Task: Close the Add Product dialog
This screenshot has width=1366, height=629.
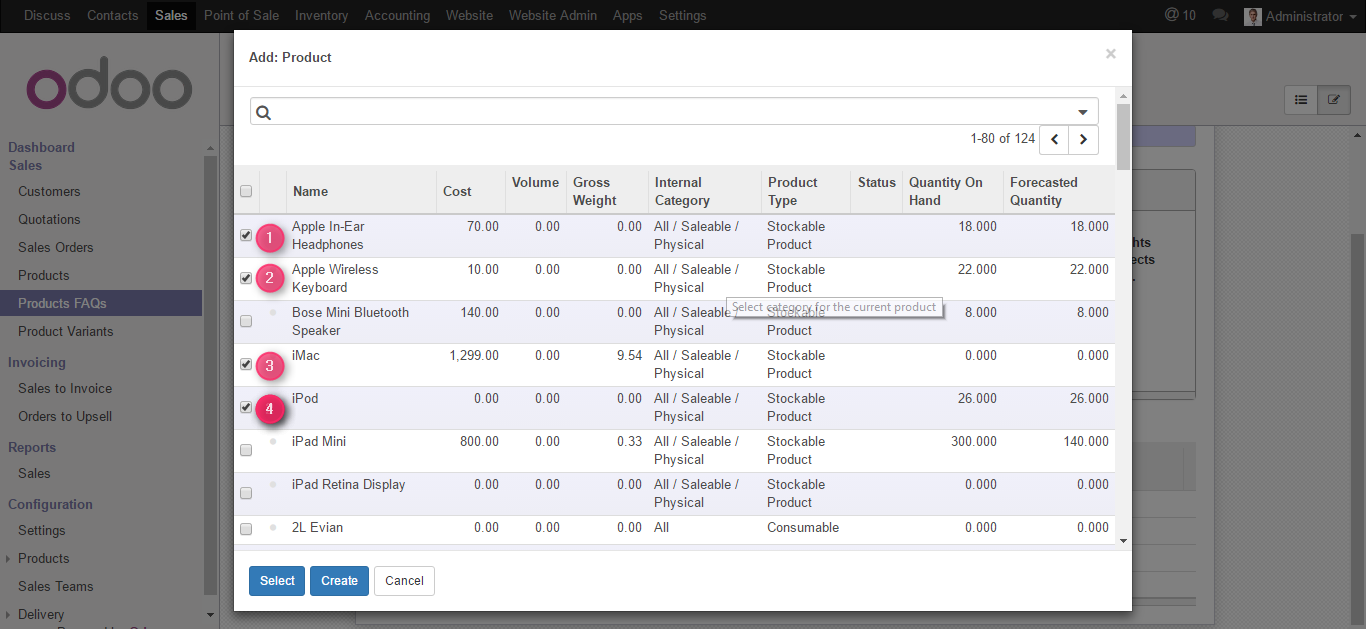Action: pyautogui.click(x=1110, y=54)
